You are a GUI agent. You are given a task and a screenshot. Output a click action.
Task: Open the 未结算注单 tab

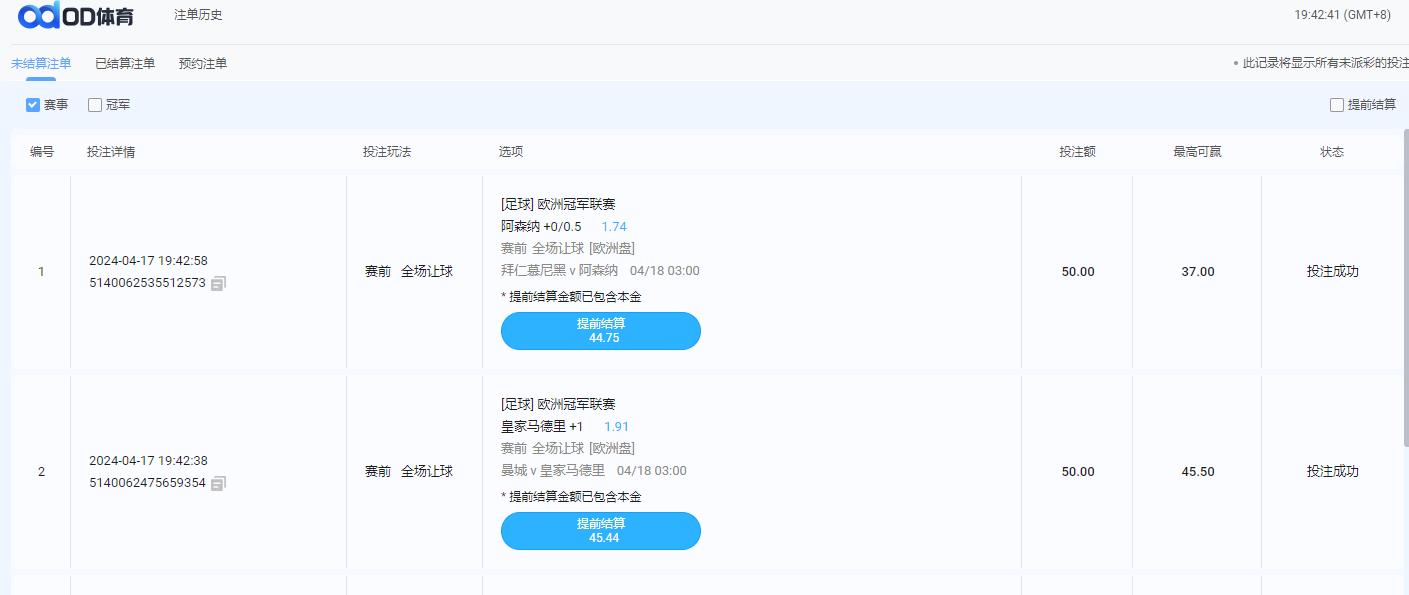(x=41, y=63)
